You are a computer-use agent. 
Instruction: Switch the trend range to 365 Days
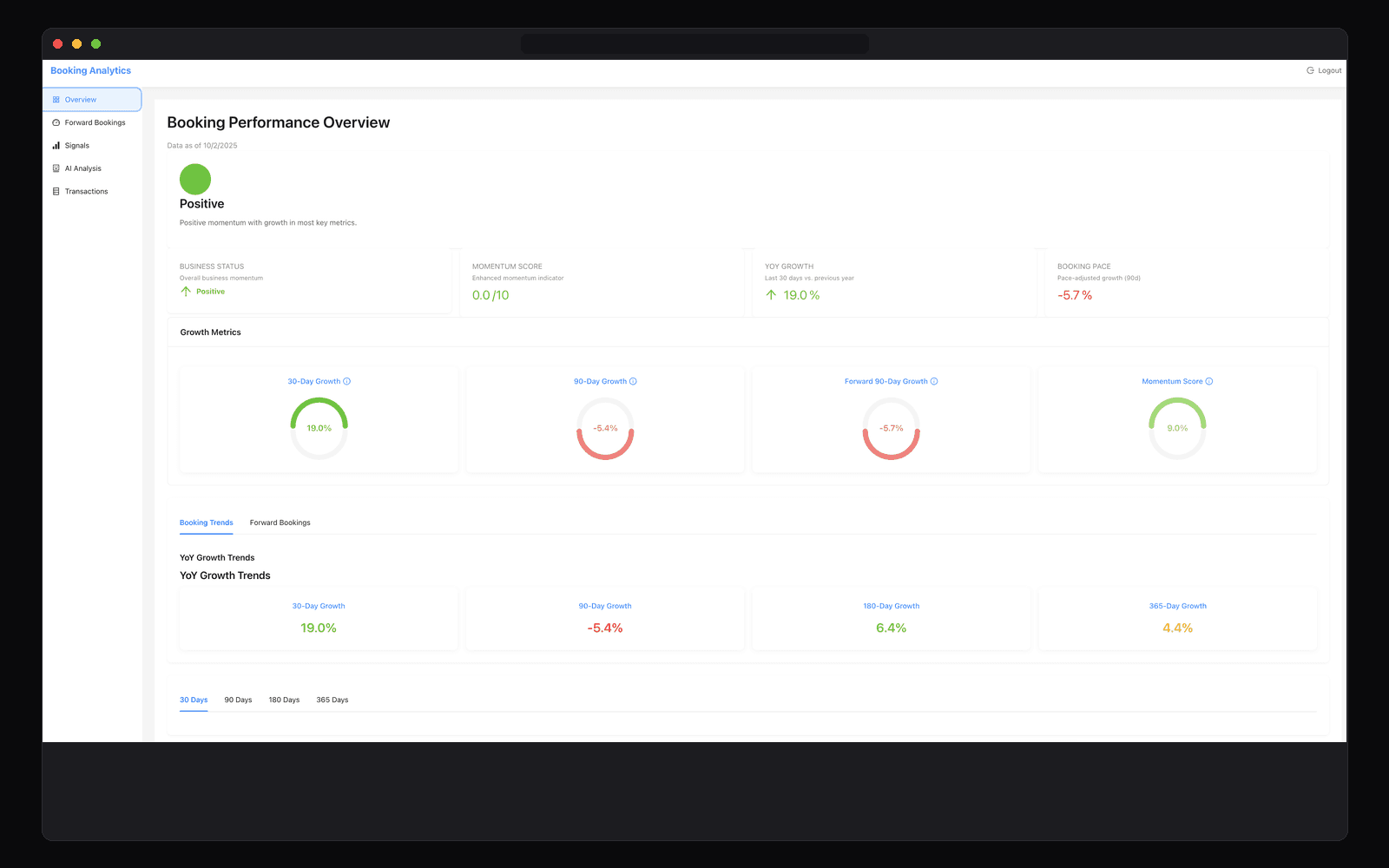click(x=332, y=700)
